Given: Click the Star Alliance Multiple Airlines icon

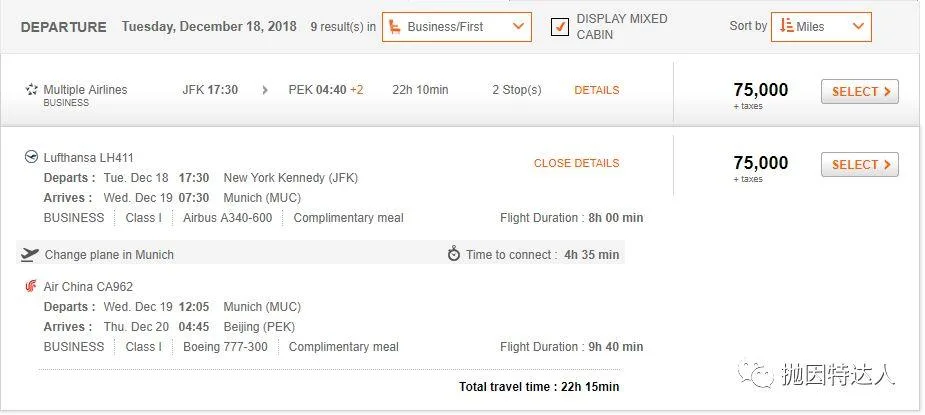Looking at the screenshot, I should [x=31, y=90].
